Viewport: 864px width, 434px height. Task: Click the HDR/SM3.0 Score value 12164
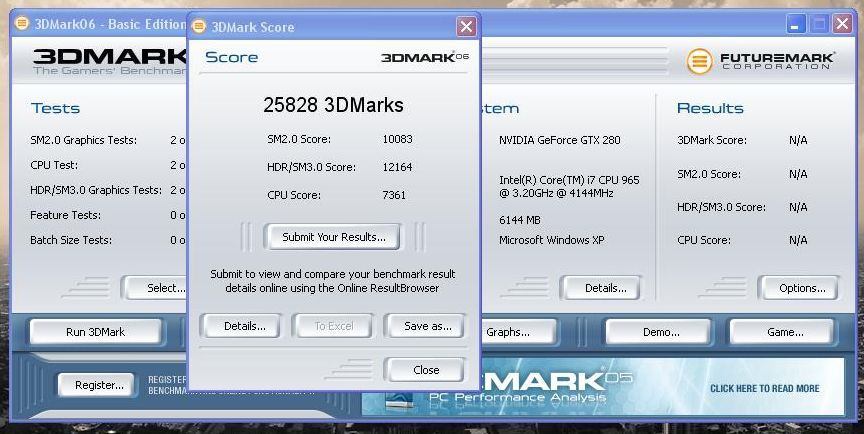397,167
